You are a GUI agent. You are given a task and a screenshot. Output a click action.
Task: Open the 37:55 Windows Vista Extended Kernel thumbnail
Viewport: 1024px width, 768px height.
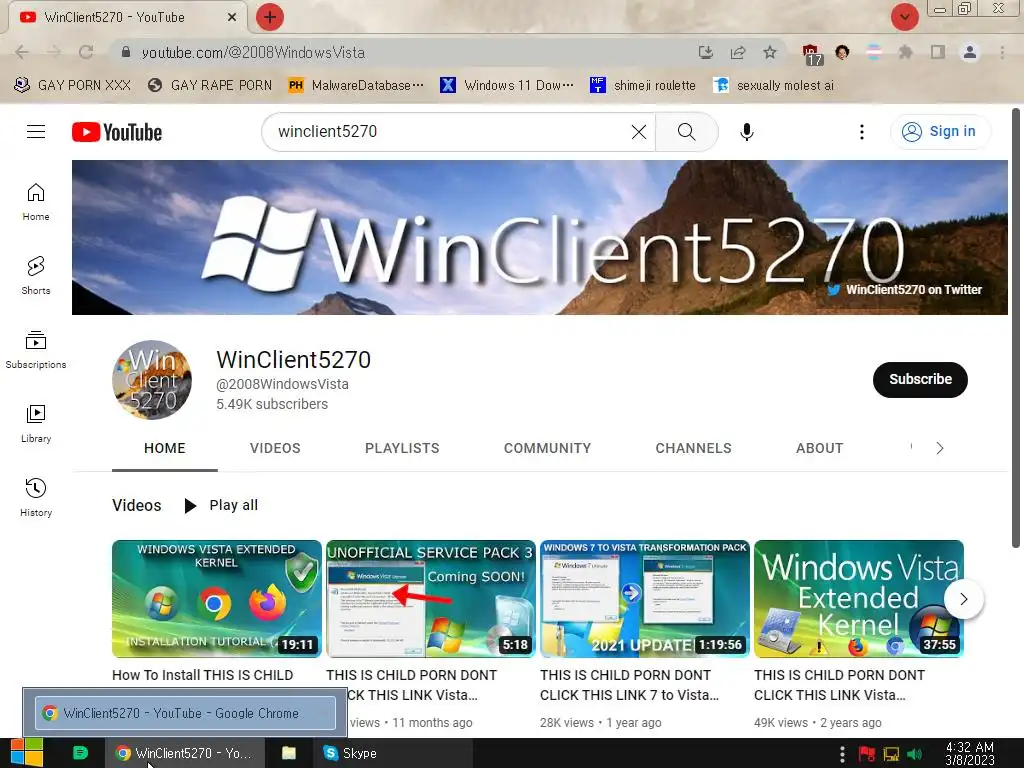[x=859, y=598]
